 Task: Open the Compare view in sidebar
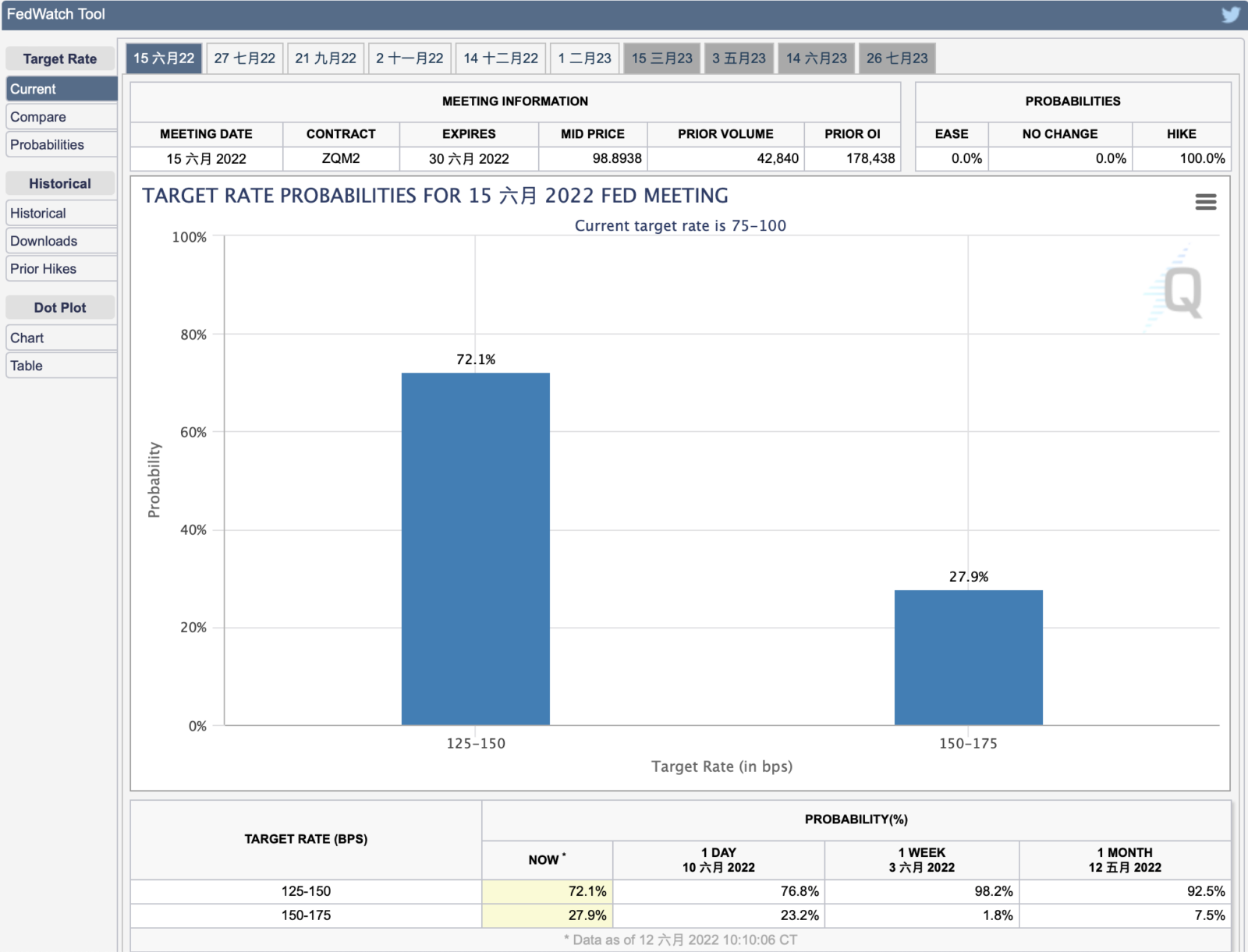point(38,117)
